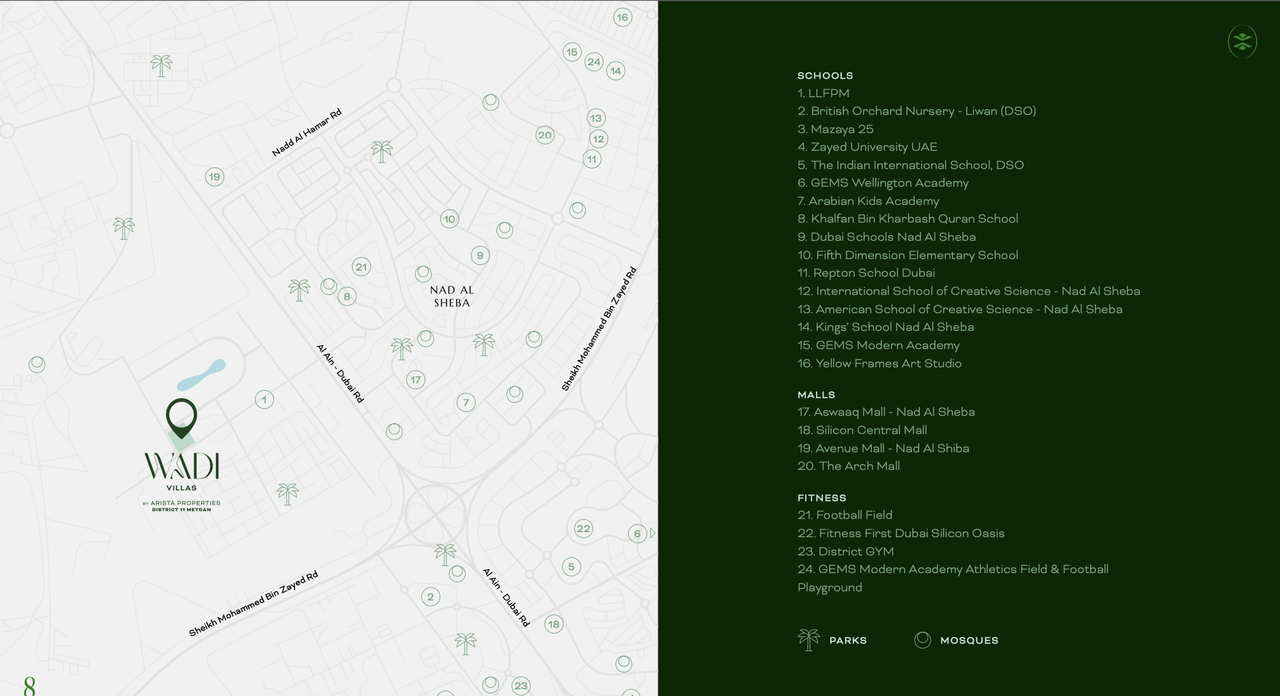Tap map marker number 20
Viewport: 1280px width, 696px height.
(x=544, y=135)
